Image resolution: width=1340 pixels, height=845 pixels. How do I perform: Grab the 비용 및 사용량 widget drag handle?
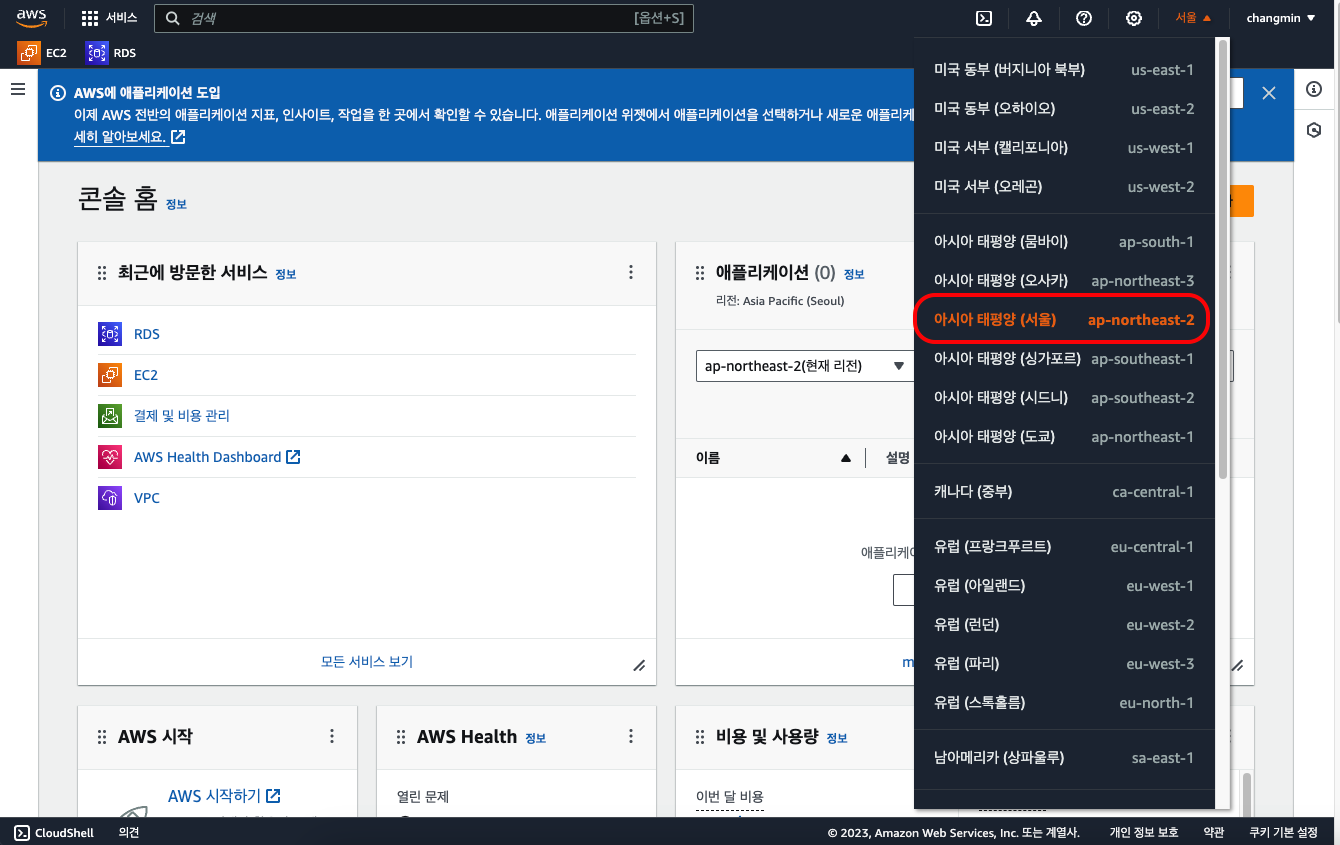point(700,737)
